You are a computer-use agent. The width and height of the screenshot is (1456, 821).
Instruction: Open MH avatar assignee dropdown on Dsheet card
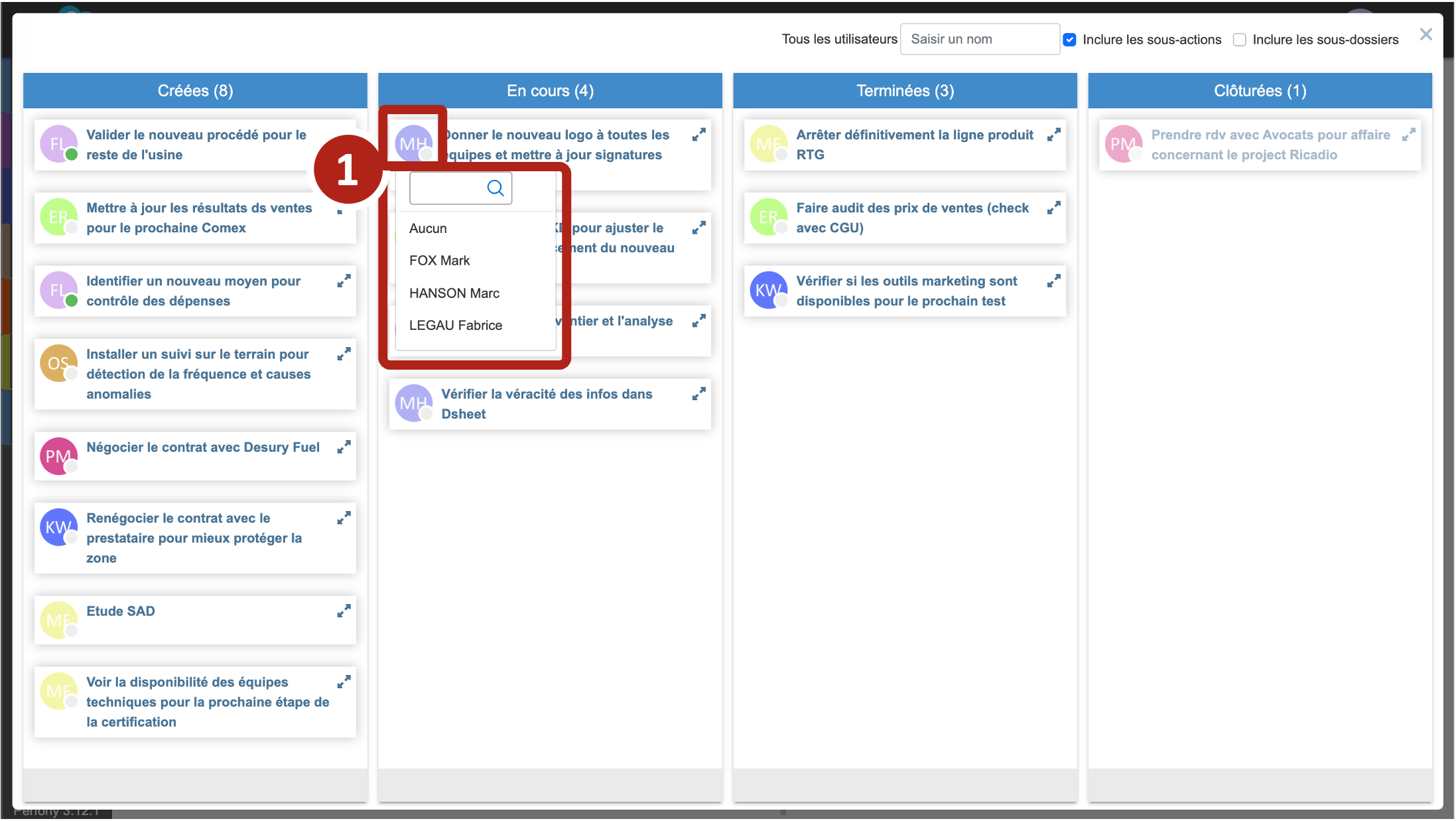pos(413,403)
